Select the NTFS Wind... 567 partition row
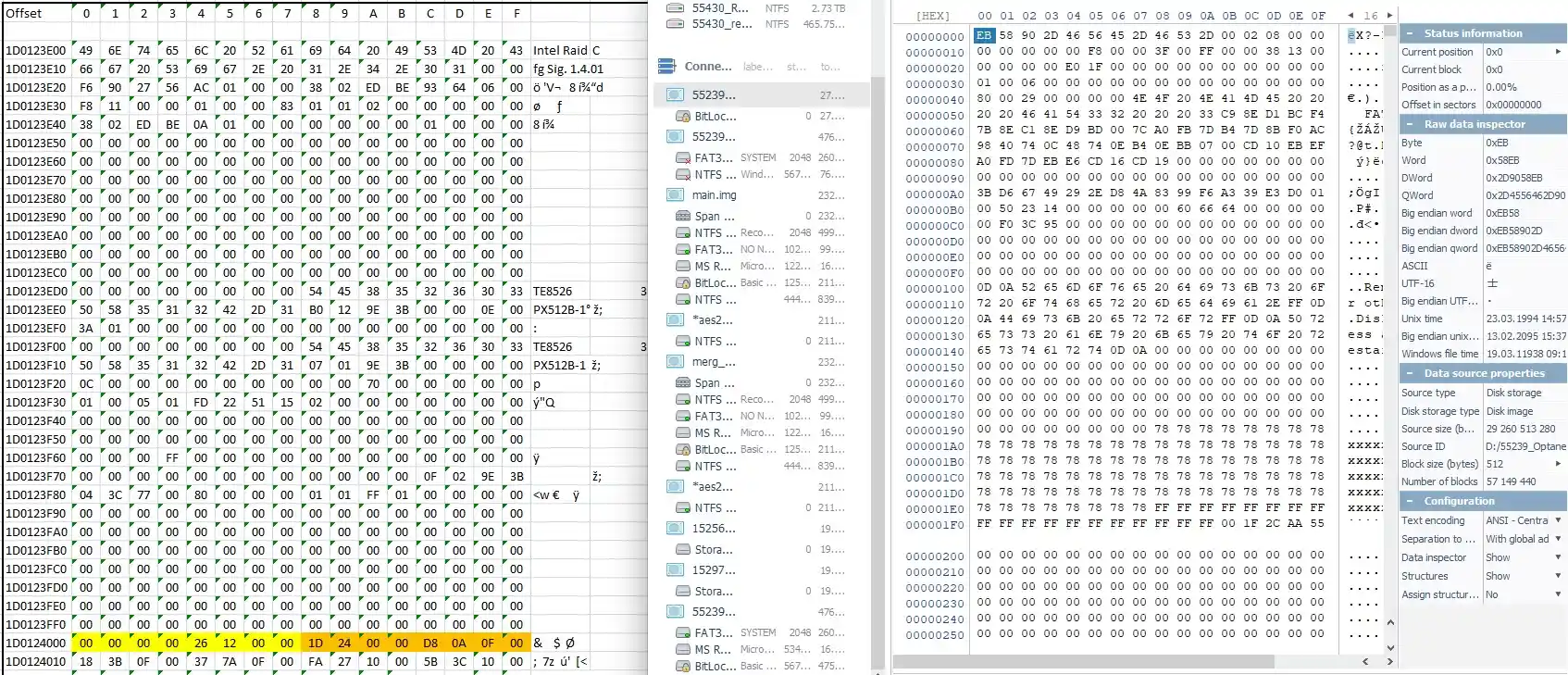The height and width of the screenshot is (675, 1568). pos(761,174)
